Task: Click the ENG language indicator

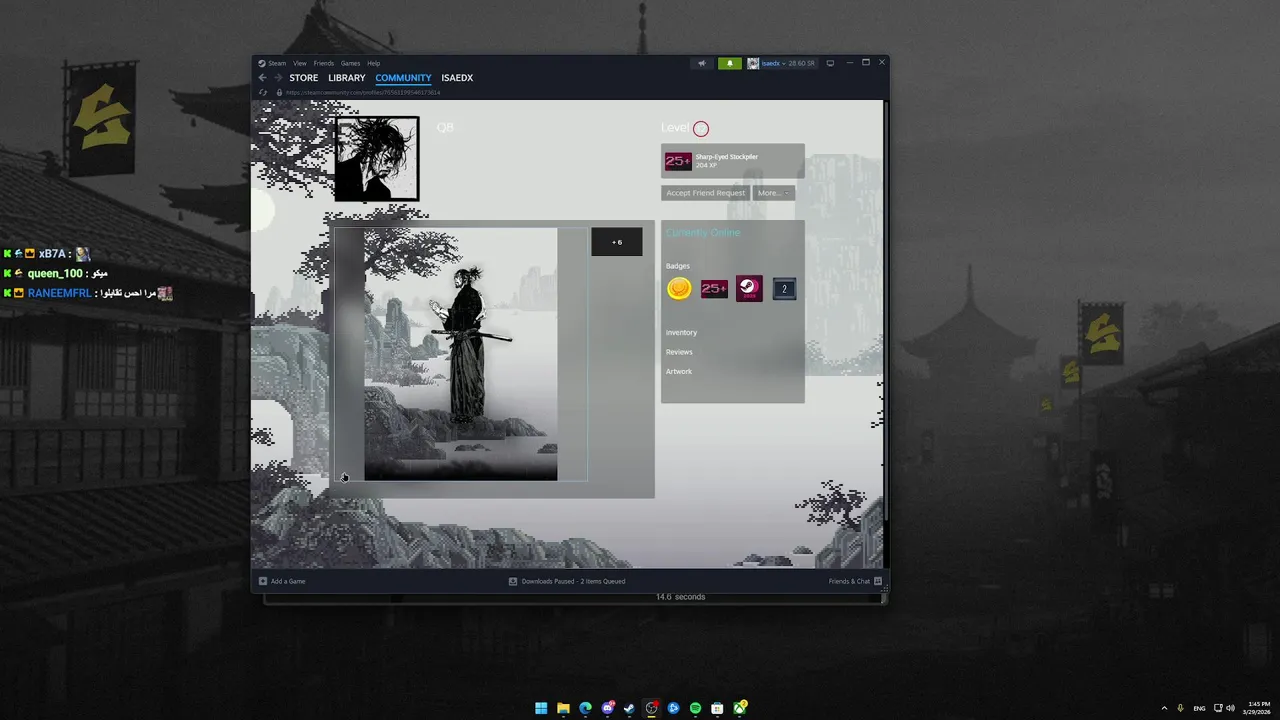Action: click(1199, 708)
